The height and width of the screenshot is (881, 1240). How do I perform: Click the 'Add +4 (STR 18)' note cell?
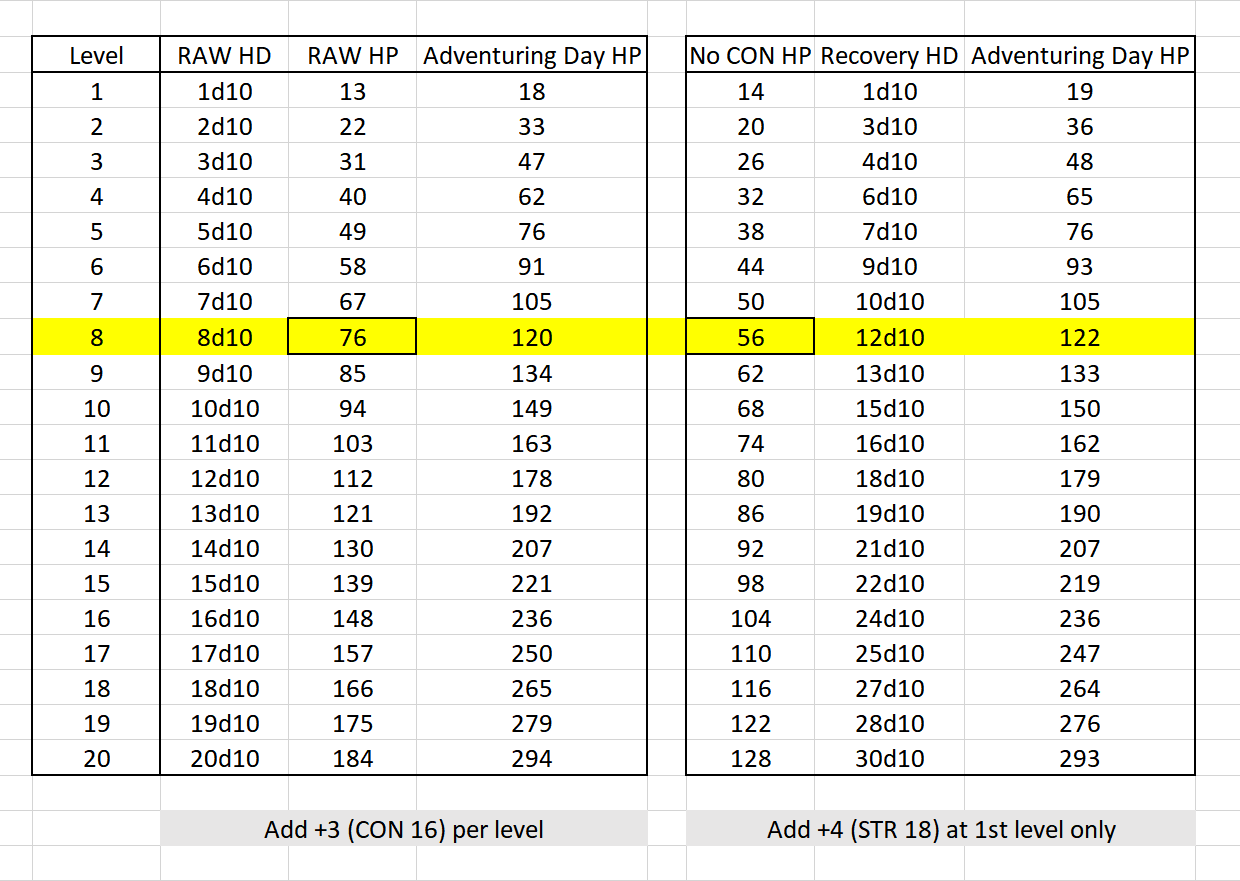point(940,829)
